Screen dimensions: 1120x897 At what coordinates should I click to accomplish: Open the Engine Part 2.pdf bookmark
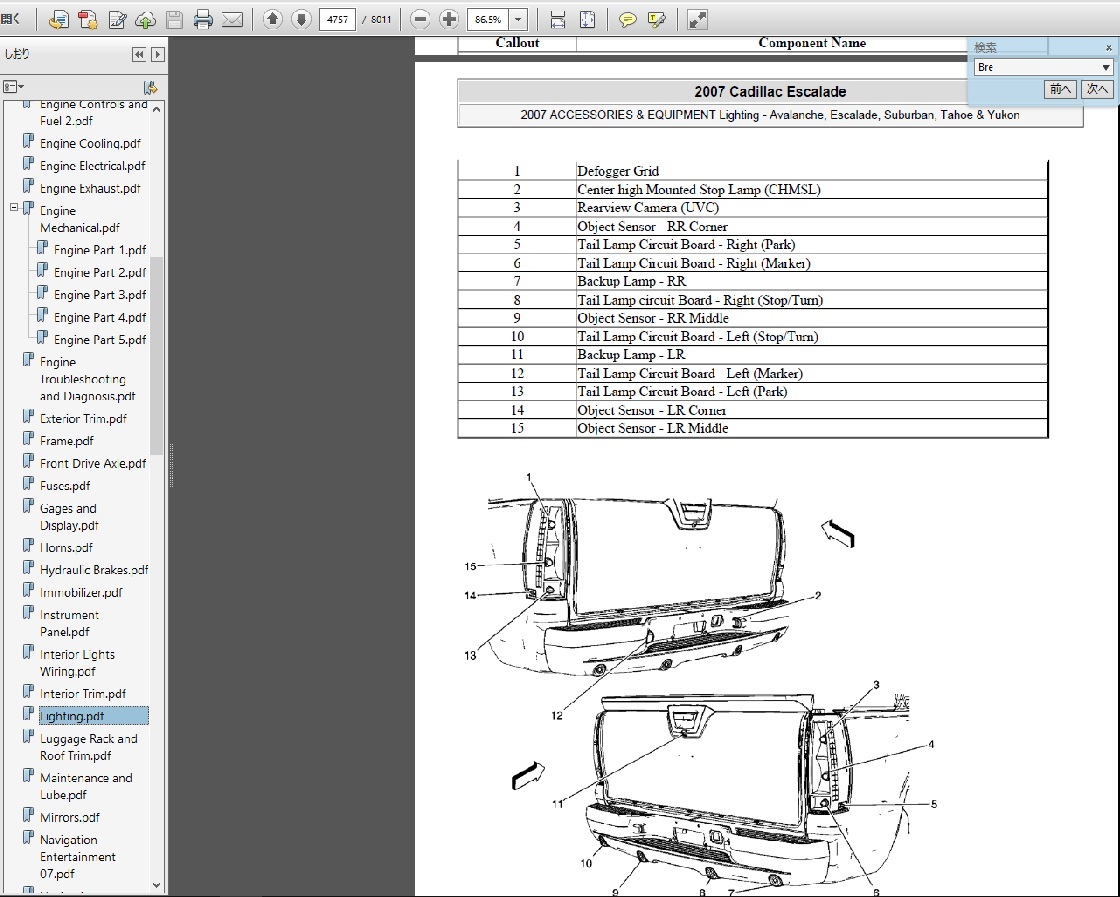click(100, 273)
